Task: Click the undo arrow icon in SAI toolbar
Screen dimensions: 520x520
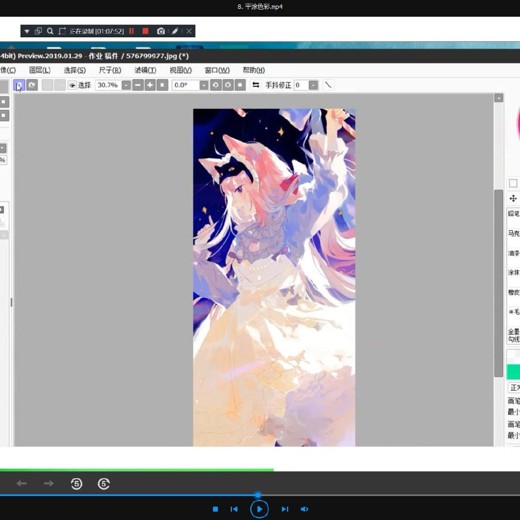Action: click(19, 85)
